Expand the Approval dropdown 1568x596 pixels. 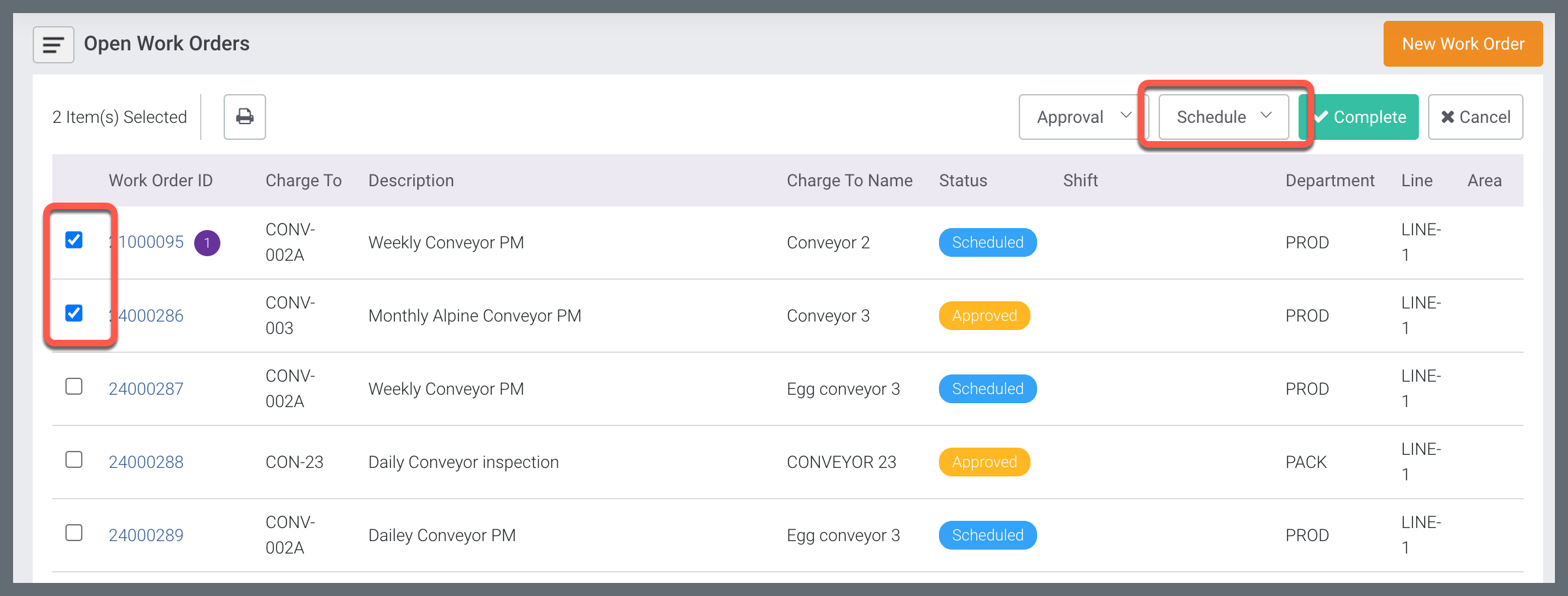1083,117
